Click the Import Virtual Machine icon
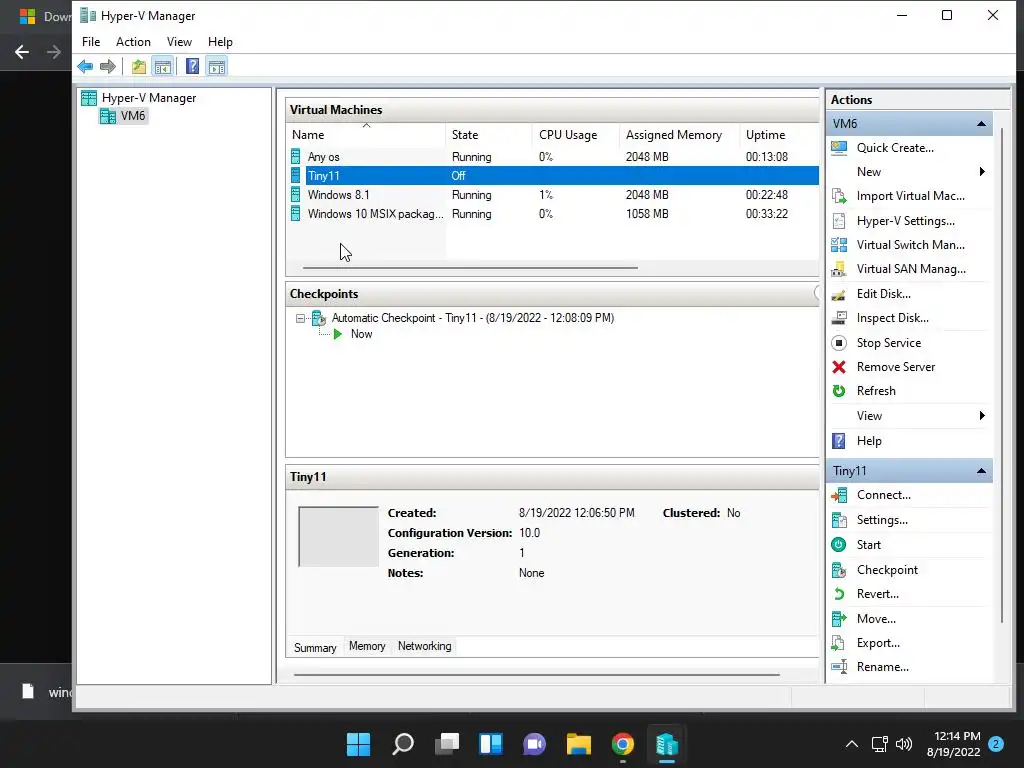The width and height of the screenshot is (1024, 768). [x=839, y=196]
